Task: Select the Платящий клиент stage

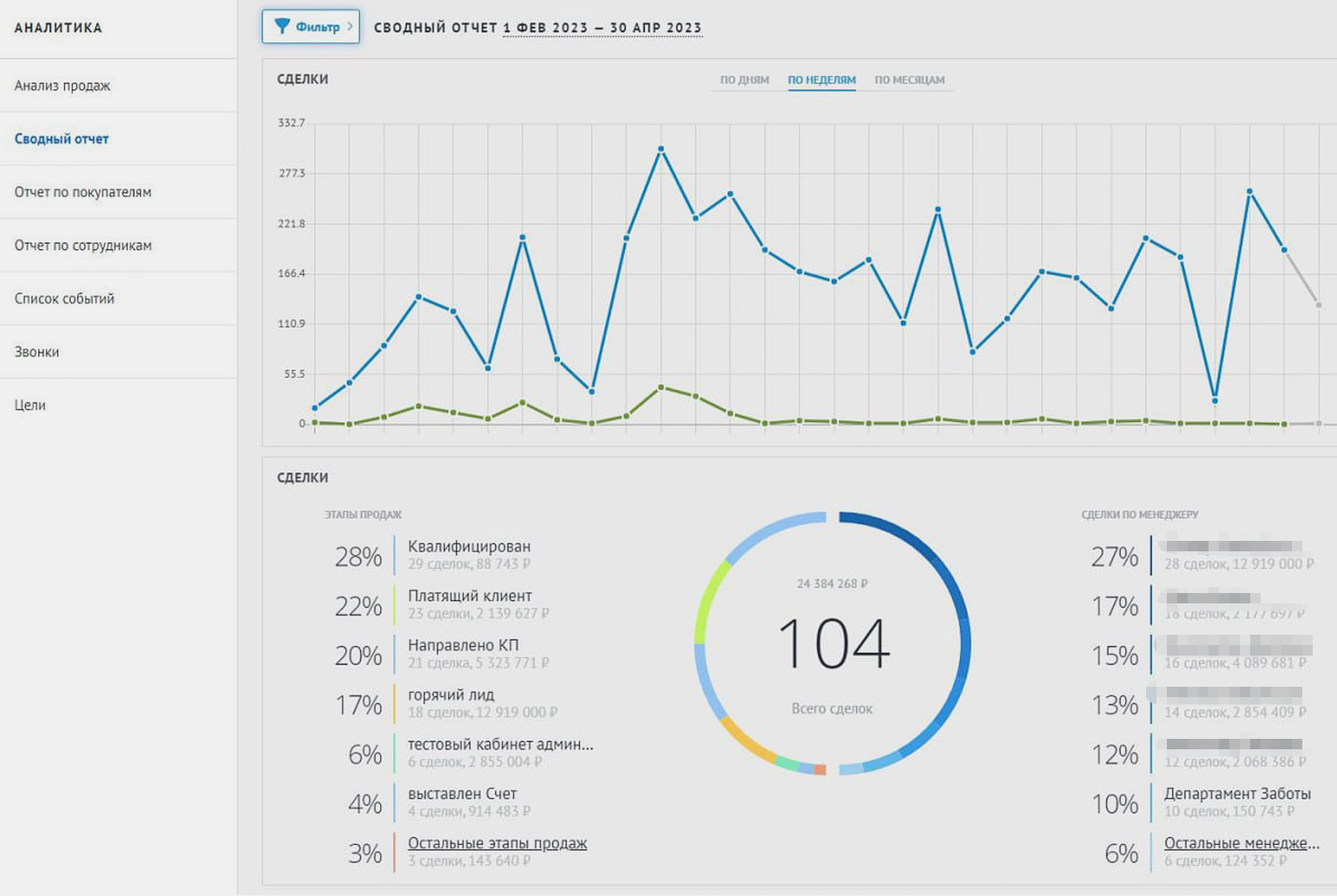Action: [470, 596]
